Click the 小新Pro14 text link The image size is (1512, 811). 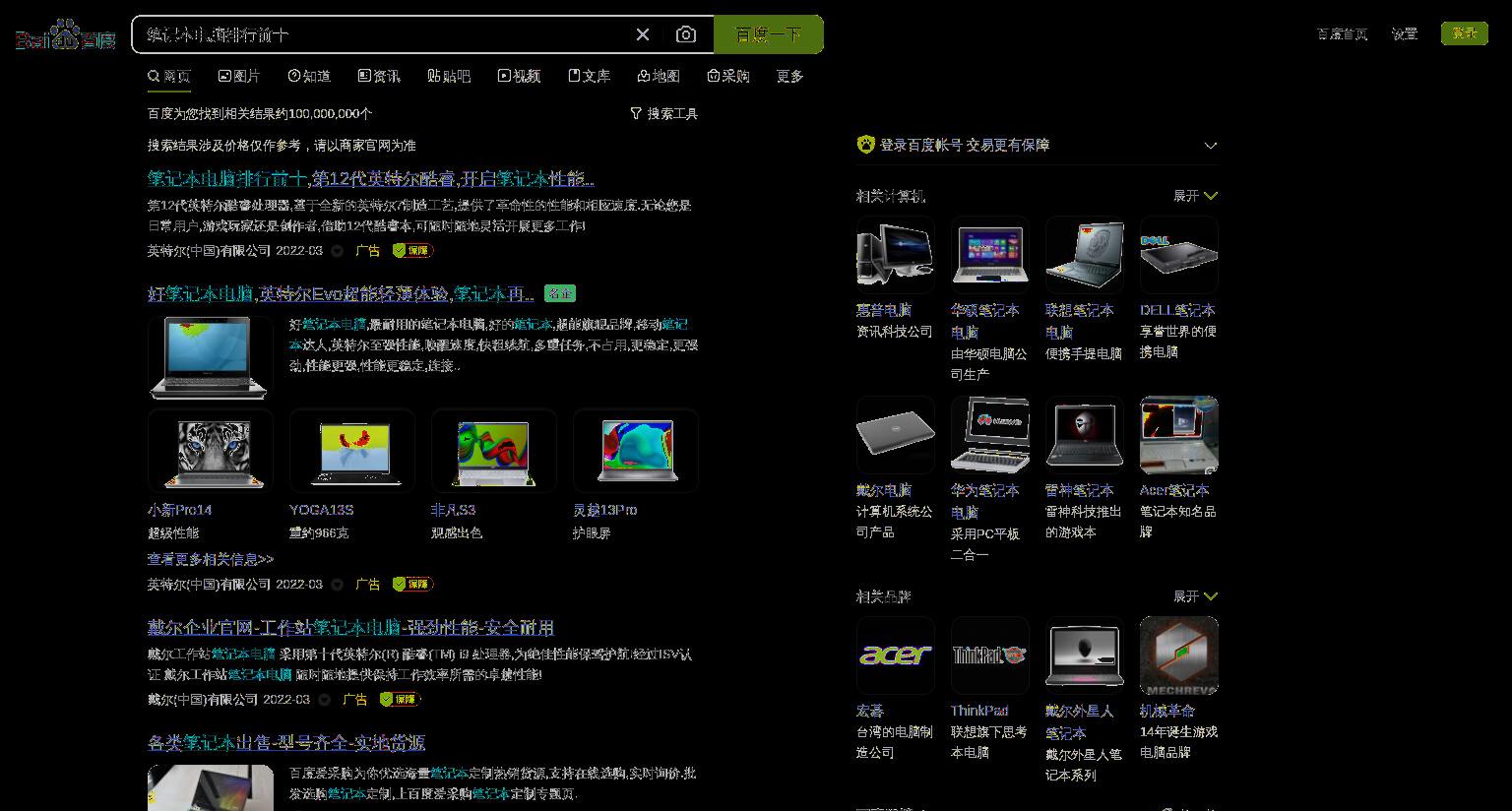pos(180,510)
